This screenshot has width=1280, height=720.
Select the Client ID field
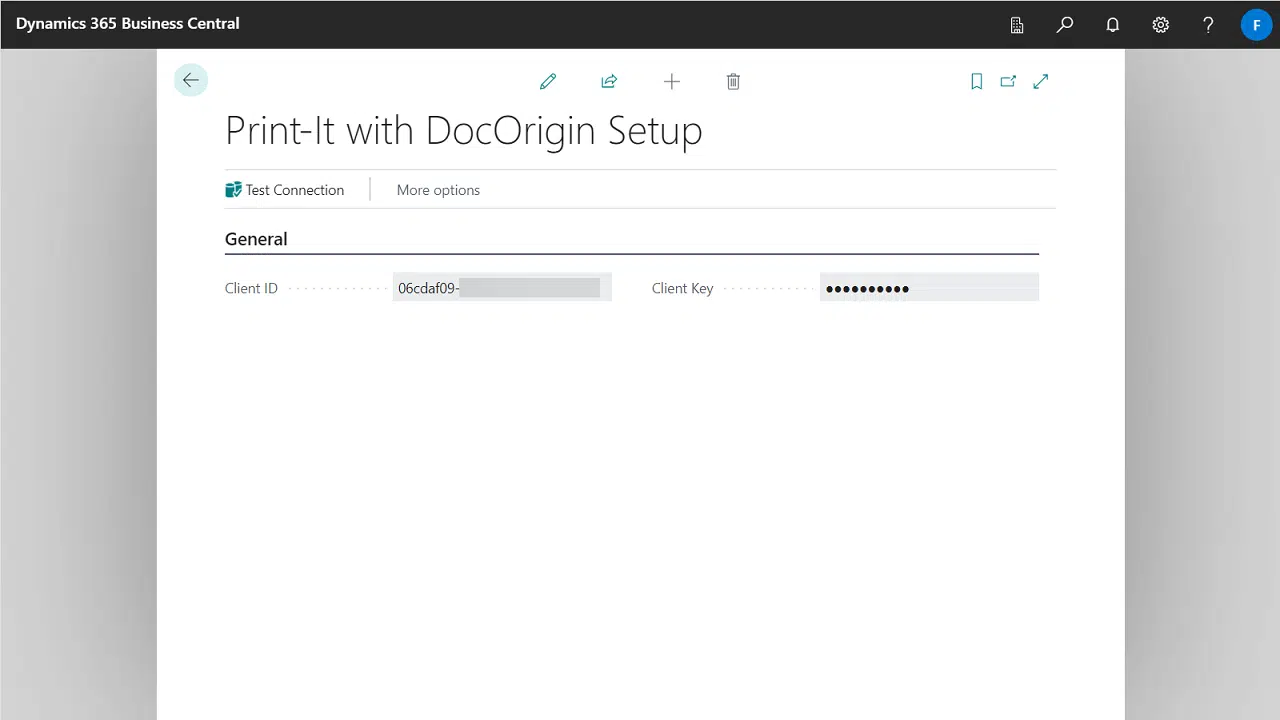500,287
